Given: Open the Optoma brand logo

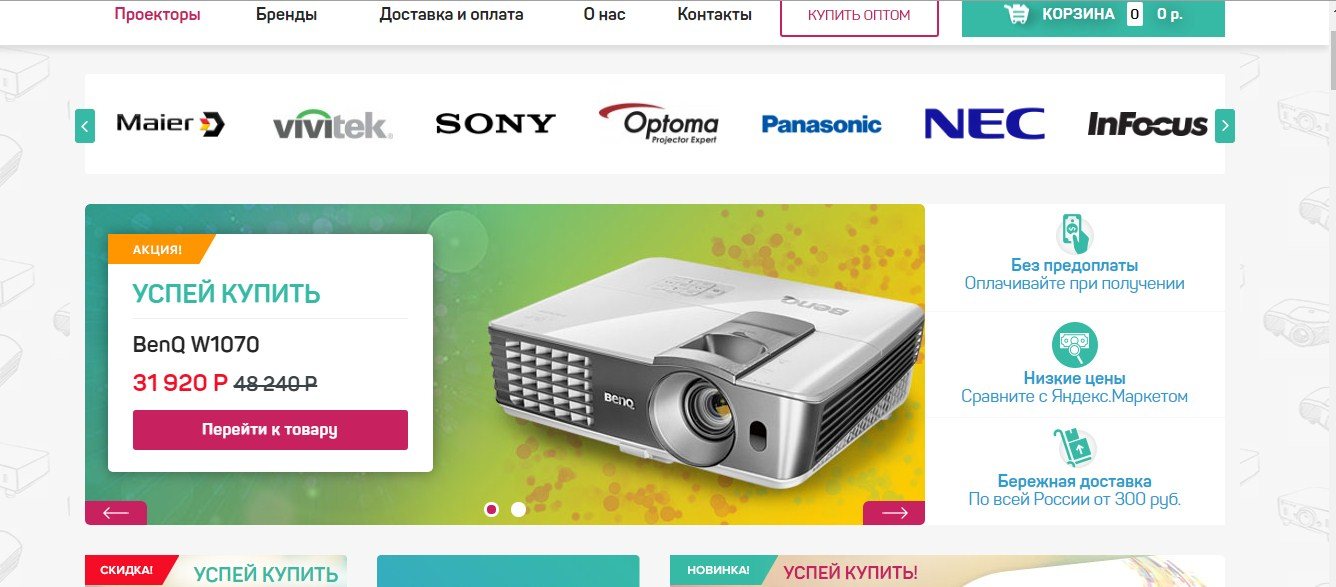Looking at the screenshot, I should coord(658,124).
